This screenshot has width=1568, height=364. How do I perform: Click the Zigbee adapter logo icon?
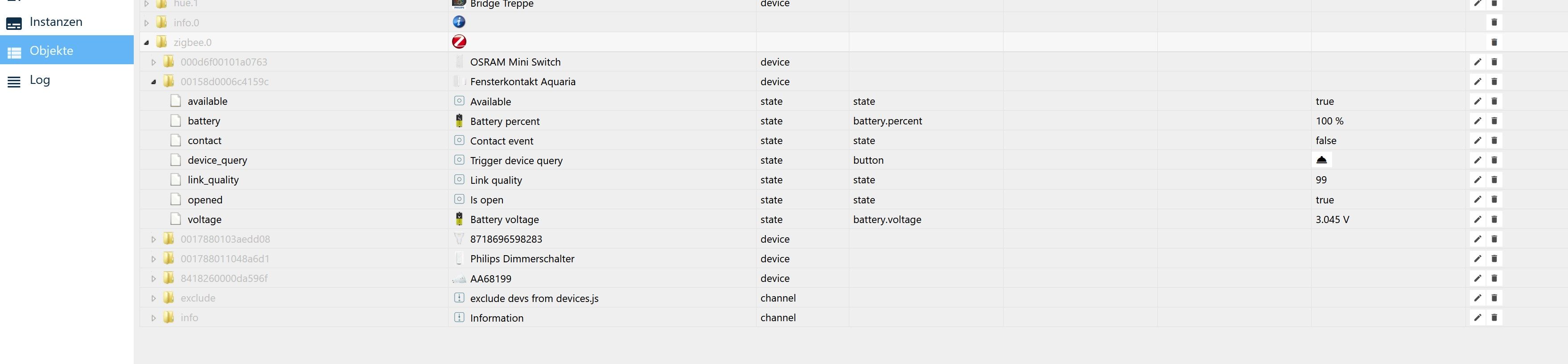[459, 42]
